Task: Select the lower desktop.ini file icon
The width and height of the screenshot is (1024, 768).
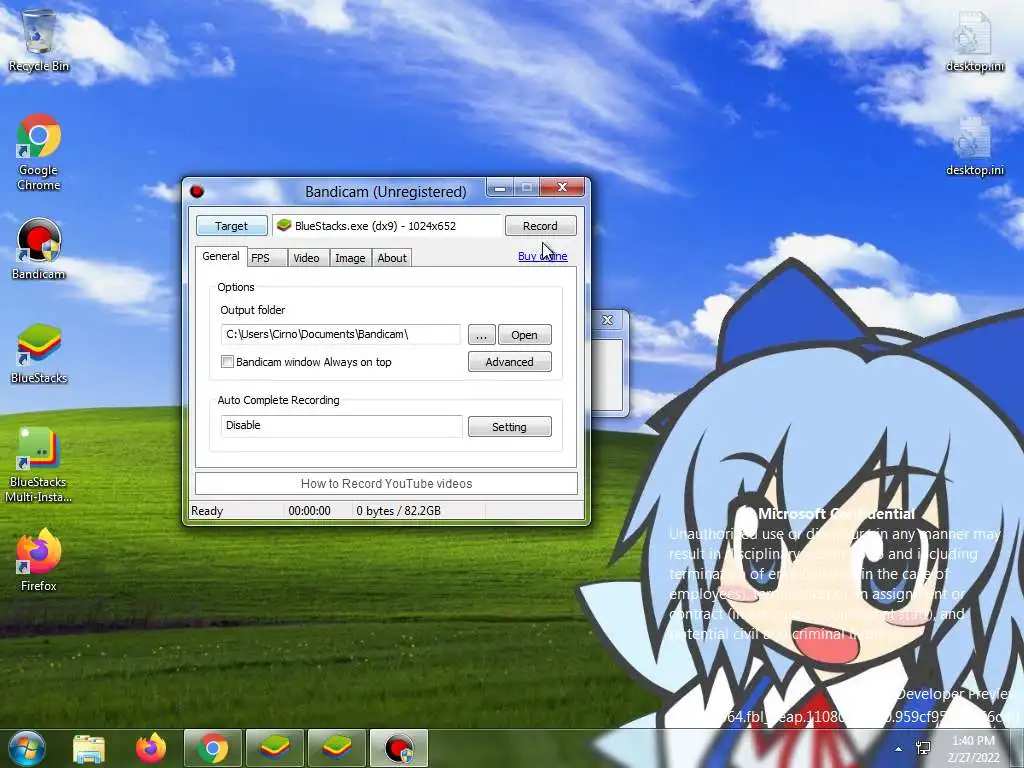Action: [974, 146]
